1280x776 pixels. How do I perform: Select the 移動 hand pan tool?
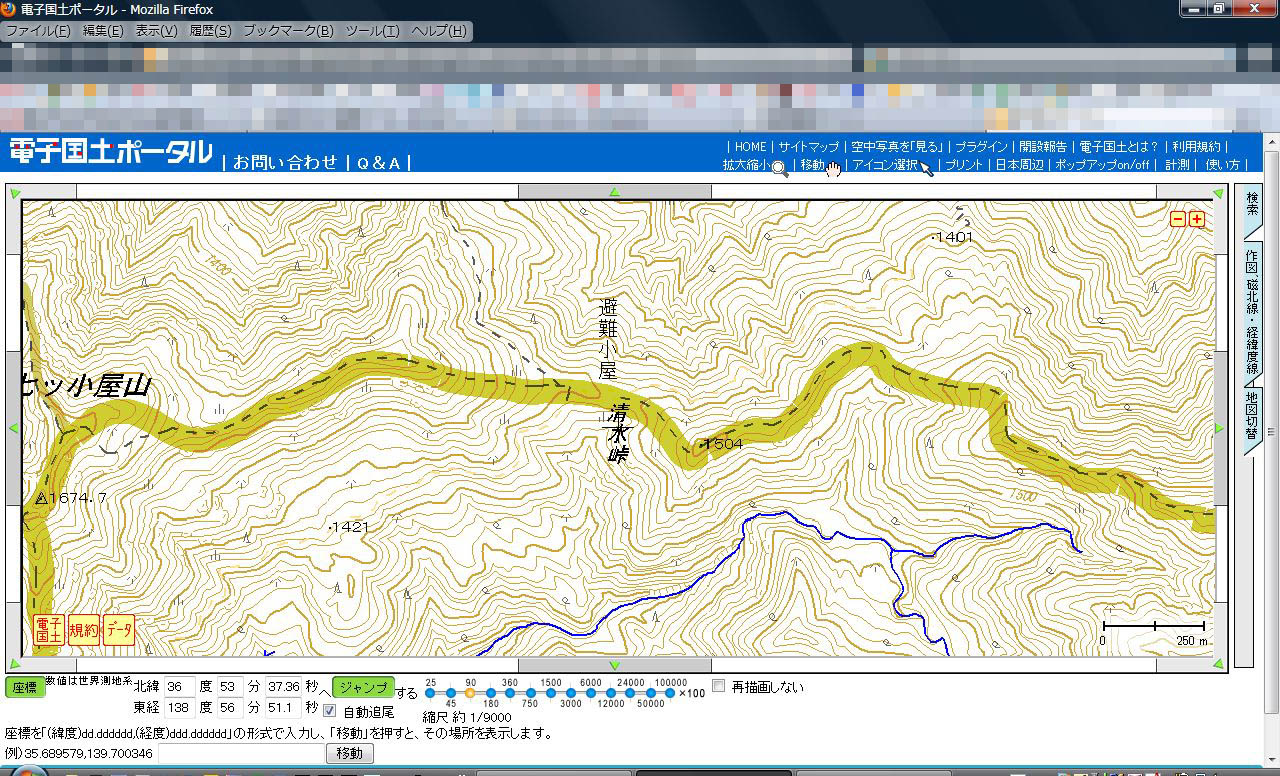point(821,166)
